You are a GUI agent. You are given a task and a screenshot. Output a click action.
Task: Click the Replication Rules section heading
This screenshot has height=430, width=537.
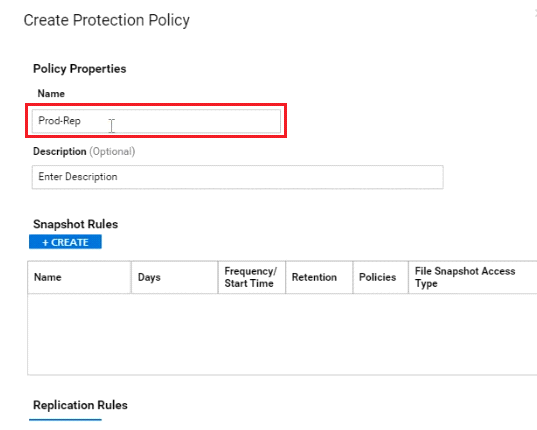tap(80, 405)
